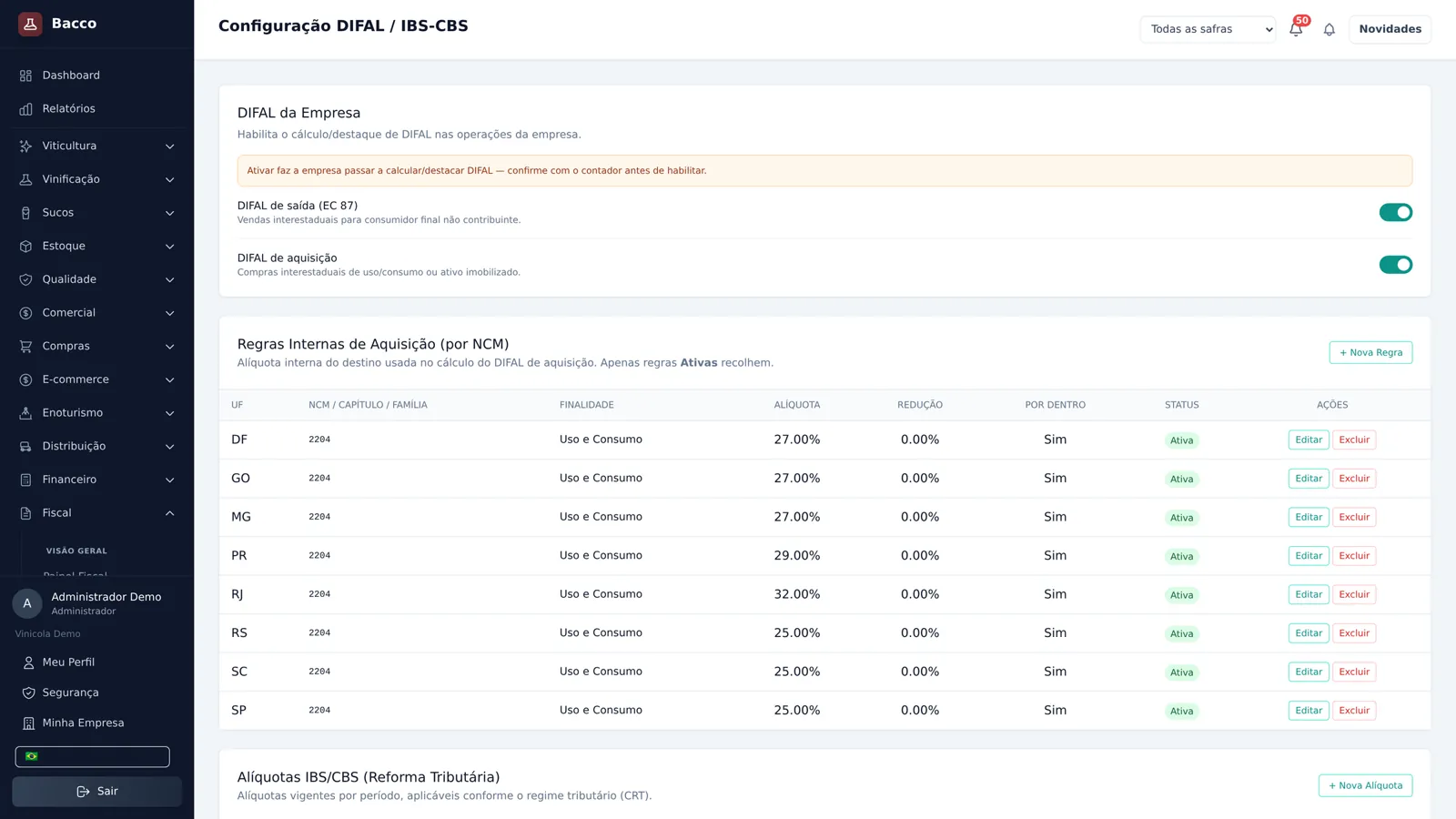The image size is (1456, 819).
Task: Delete the GO acquisition rule
Action: pyautogui.click(x=1354, y=479)
